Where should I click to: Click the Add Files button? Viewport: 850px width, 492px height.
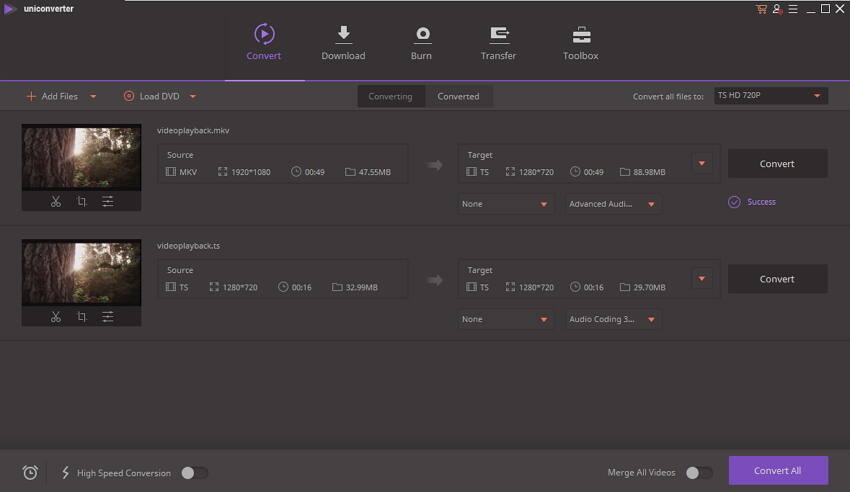click(x=52, y=96)
